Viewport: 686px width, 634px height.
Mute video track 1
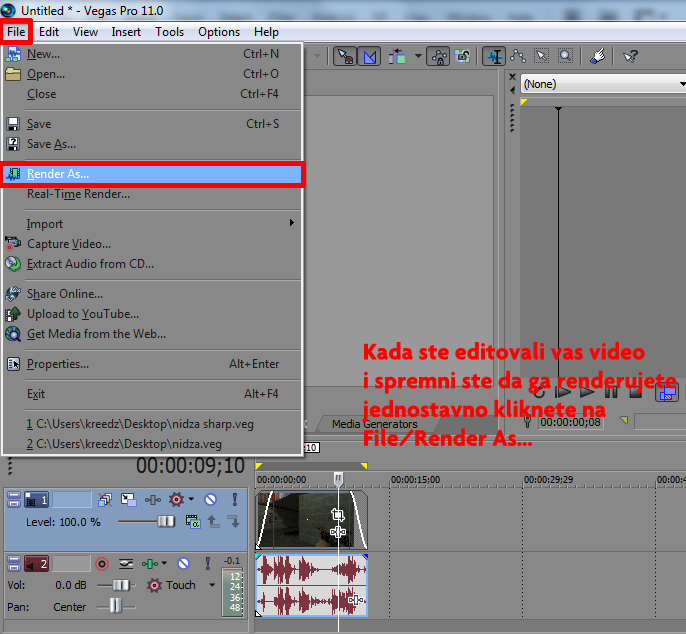210,499
